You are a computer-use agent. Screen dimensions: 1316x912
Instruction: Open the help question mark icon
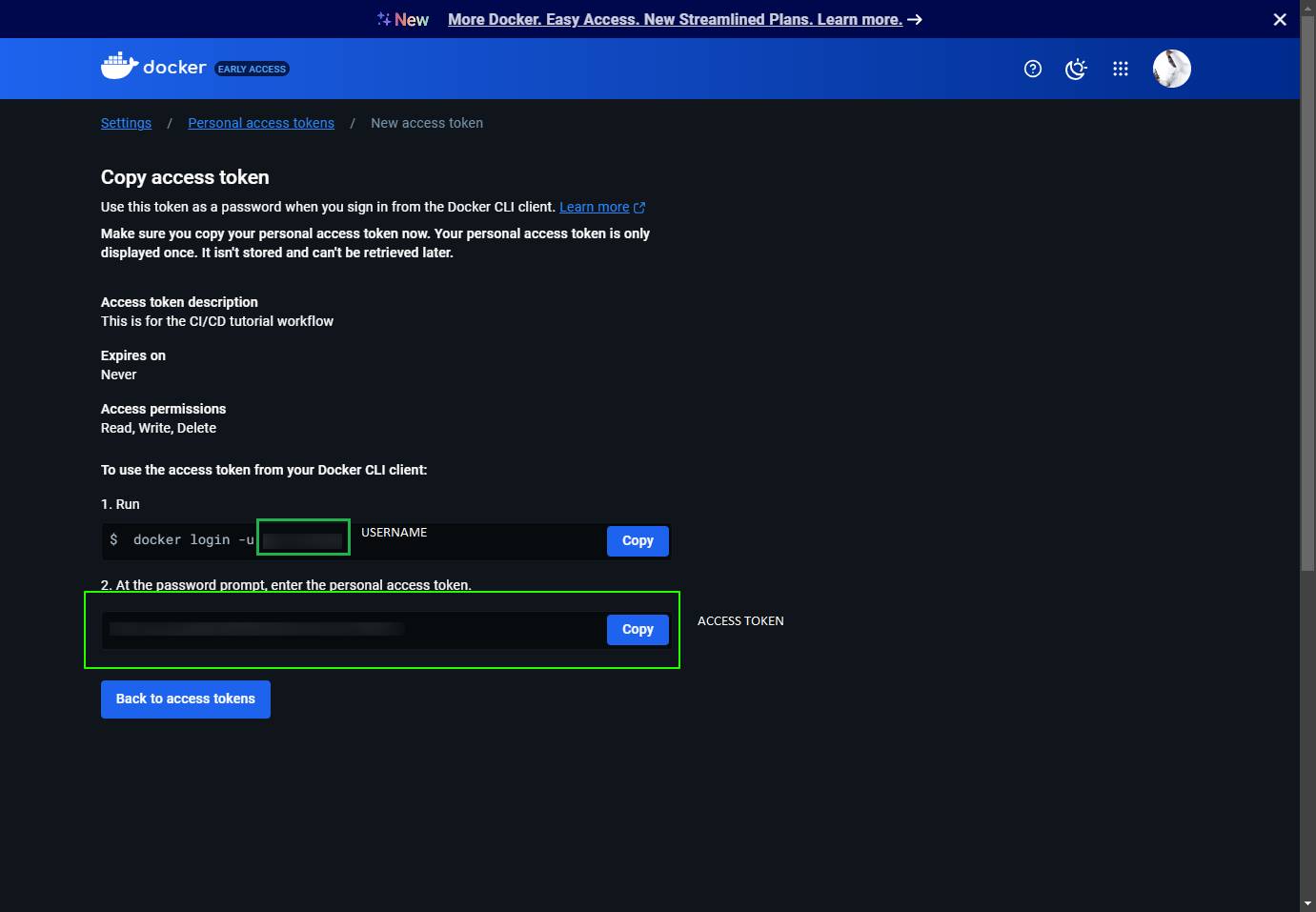tap(1033, 69)
